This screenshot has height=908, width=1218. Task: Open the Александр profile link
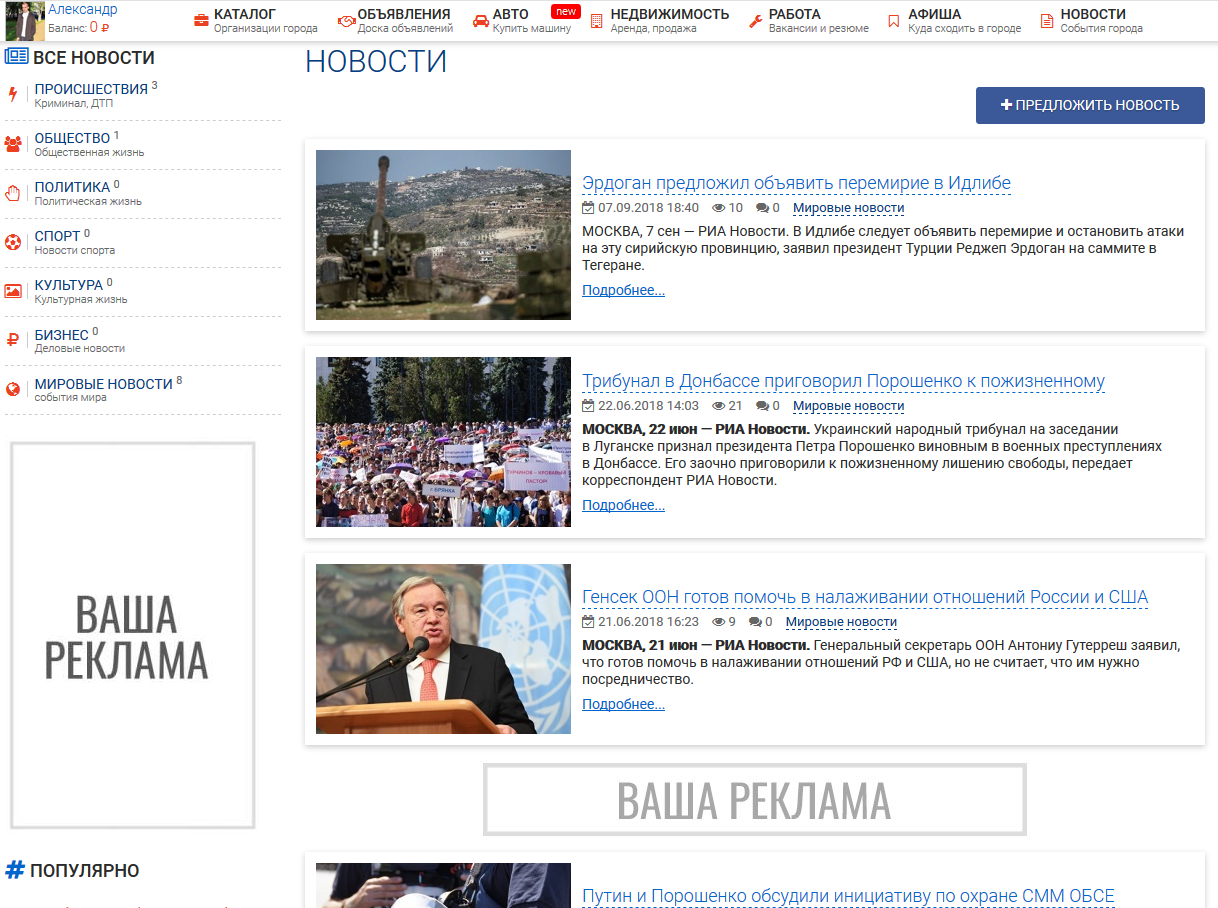pyautogui.click(x=82, y=9)
